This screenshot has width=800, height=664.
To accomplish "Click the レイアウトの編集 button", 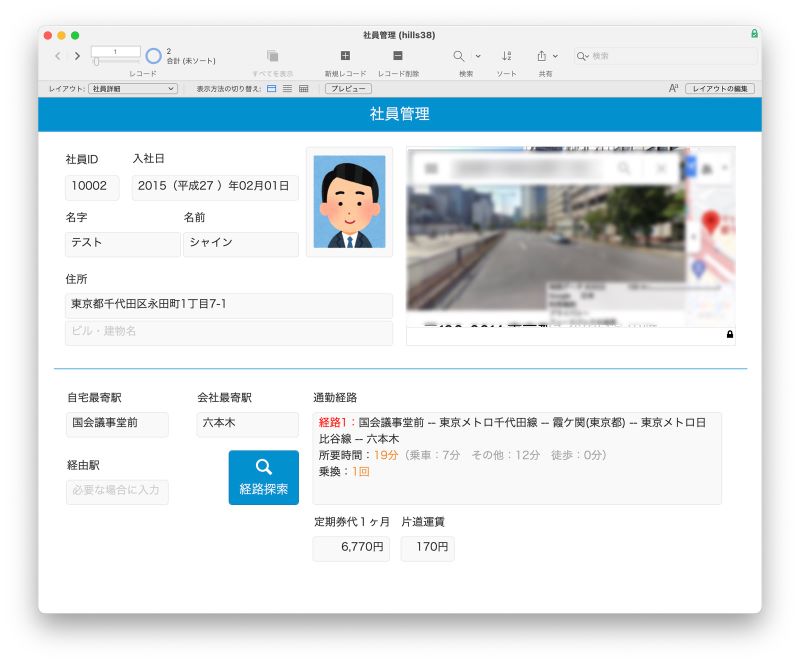I will [x=720, y=89].
